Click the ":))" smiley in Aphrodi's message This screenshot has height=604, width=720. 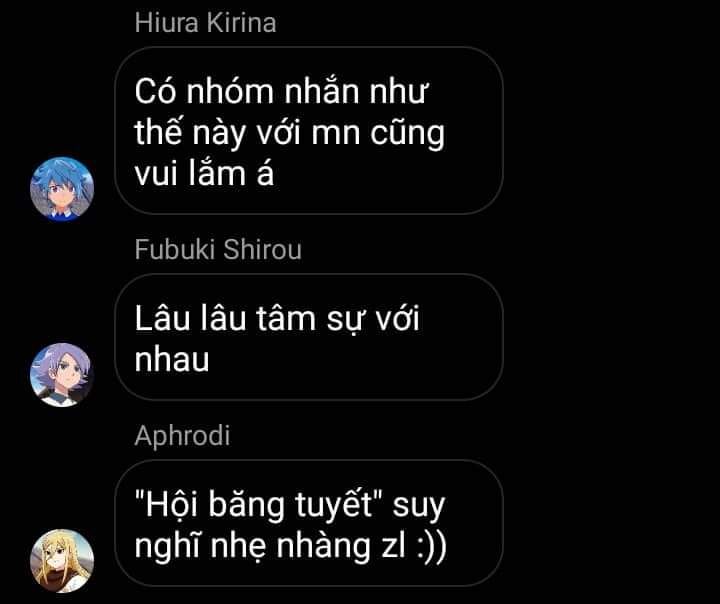click(x=431, y=547)
